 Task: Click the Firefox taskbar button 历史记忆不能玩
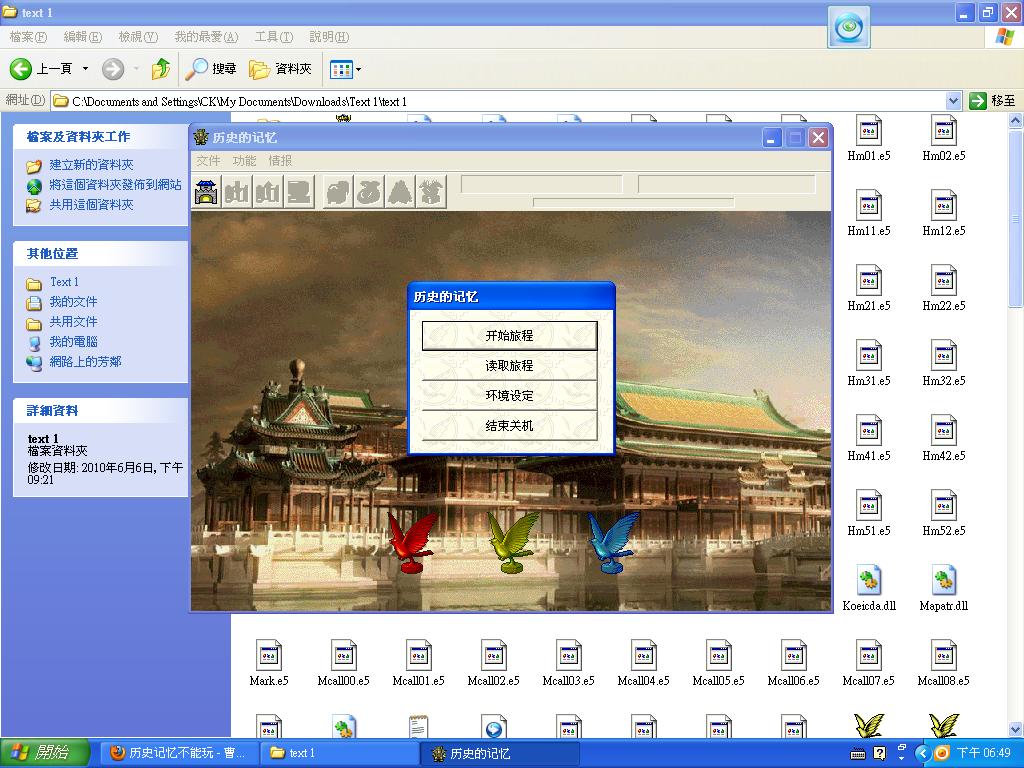[x=178, y=753]
